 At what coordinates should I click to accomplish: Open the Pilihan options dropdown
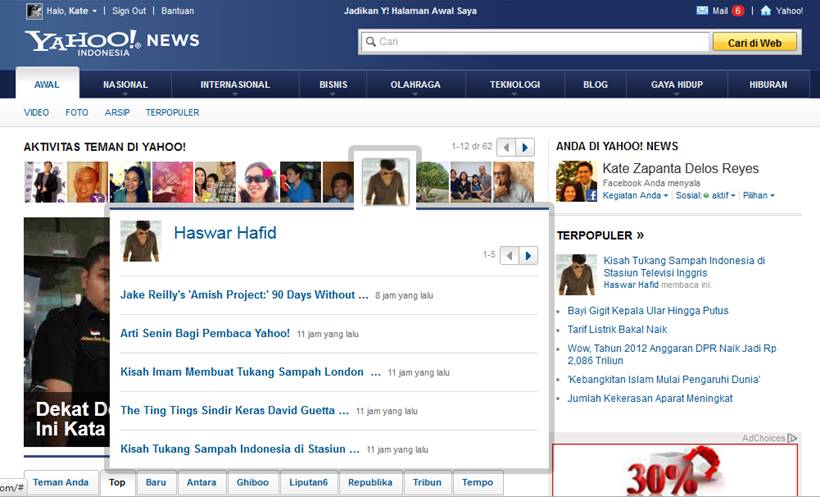(757, 195)
